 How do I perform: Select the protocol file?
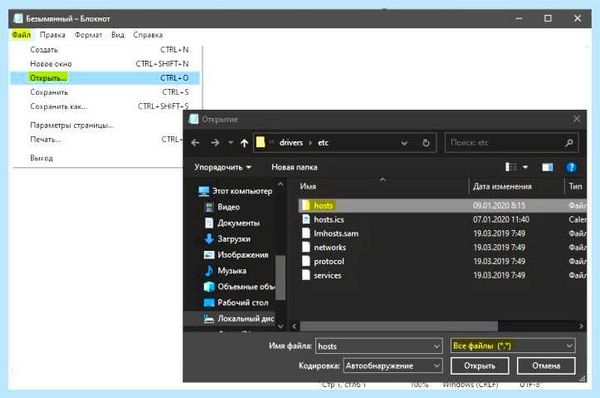(442, 261)
